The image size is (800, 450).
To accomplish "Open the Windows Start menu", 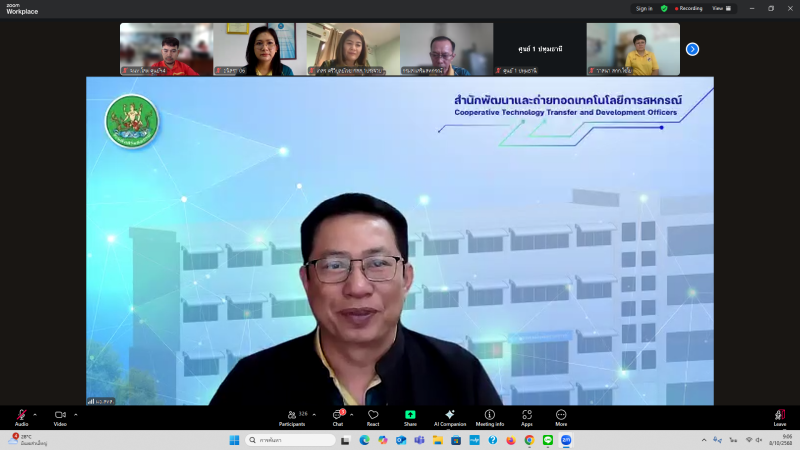I will [x=234, y=440].
